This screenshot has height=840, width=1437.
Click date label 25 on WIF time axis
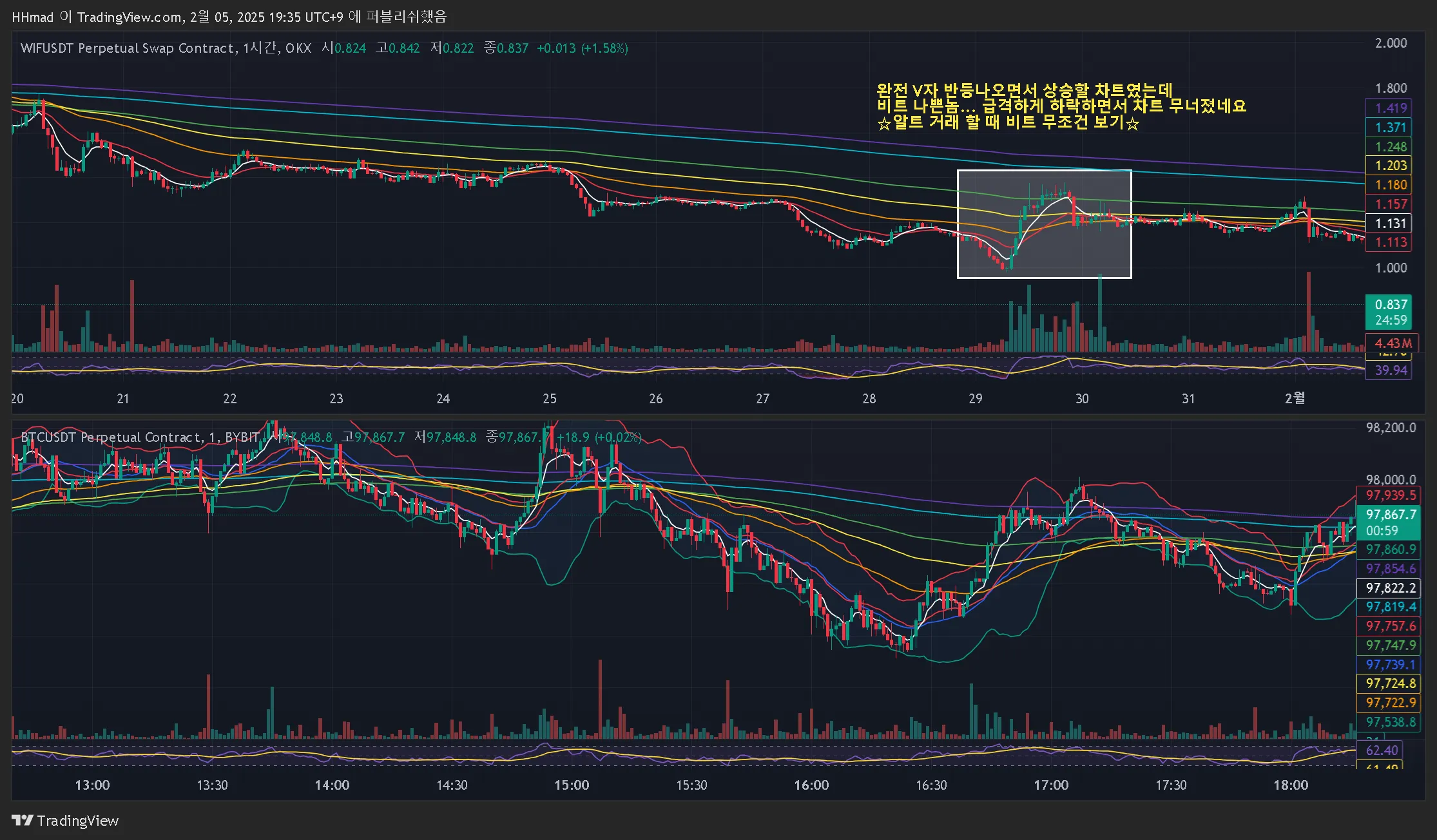[550, 399]
